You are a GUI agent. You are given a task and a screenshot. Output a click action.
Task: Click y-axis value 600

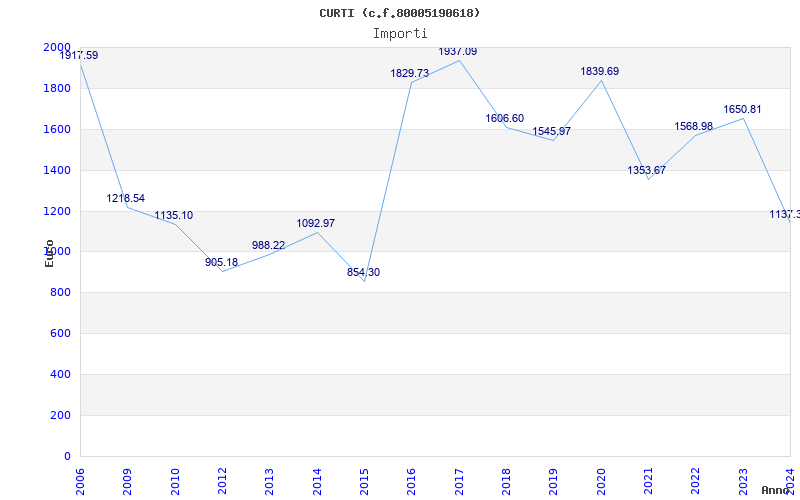coord(60,334)
